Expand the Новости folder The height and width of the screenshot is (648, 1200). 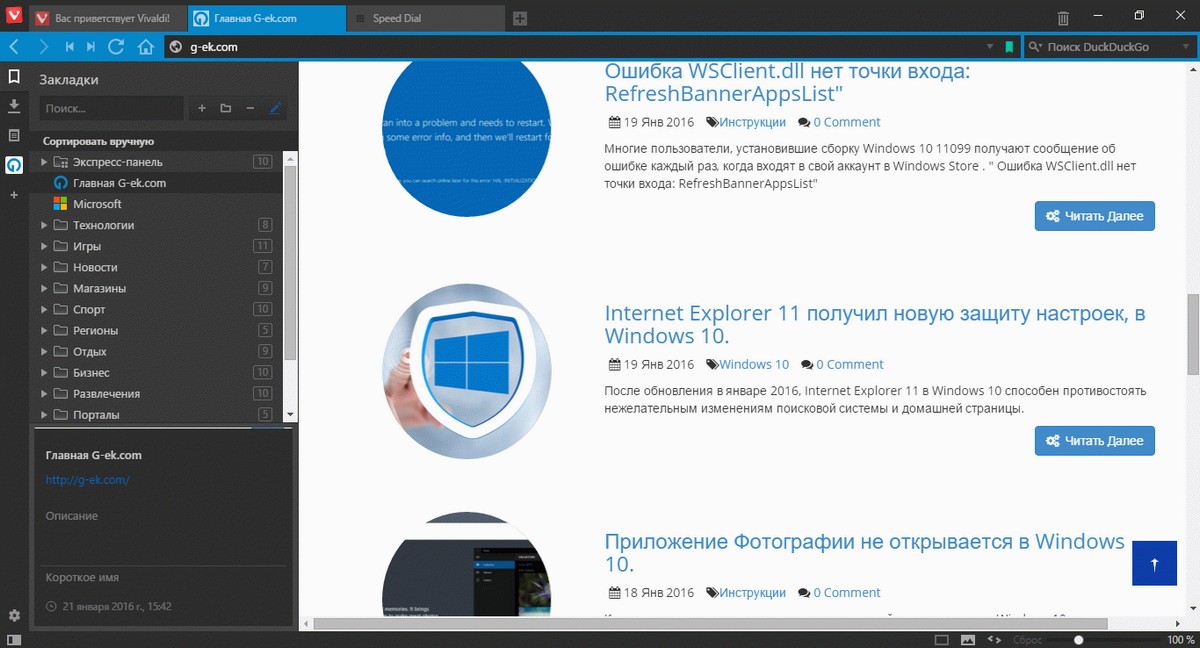pyautogui.click(x=44, y=267)
